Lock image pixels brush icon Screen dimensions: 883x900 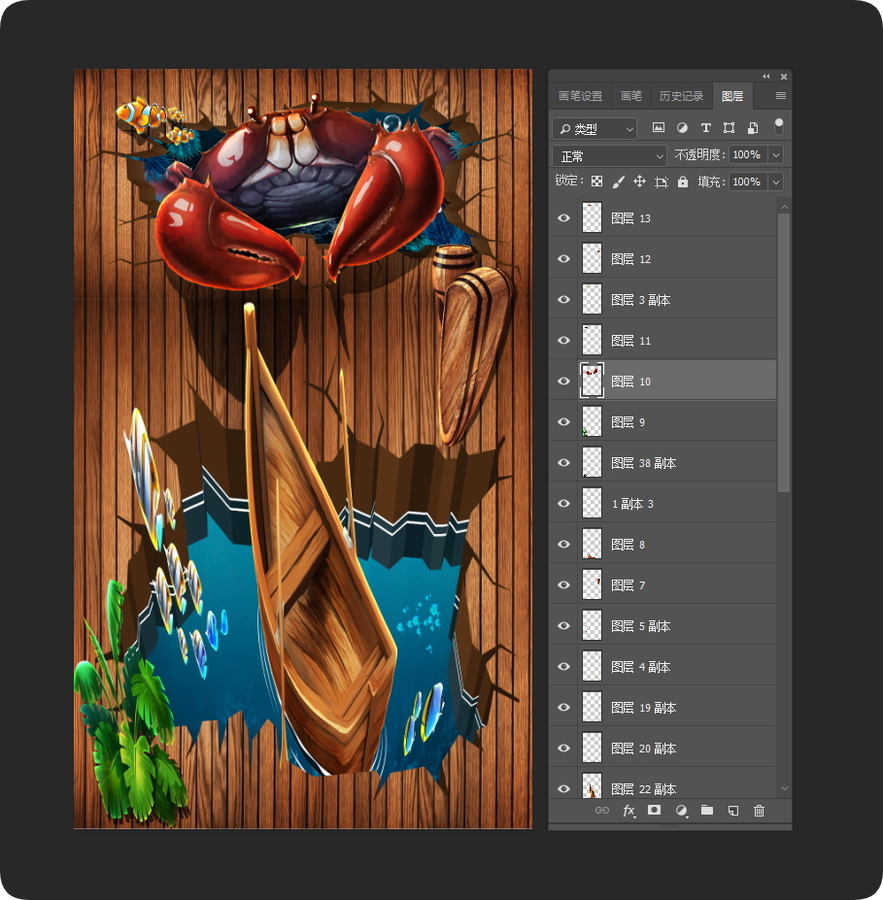[618, 182]
